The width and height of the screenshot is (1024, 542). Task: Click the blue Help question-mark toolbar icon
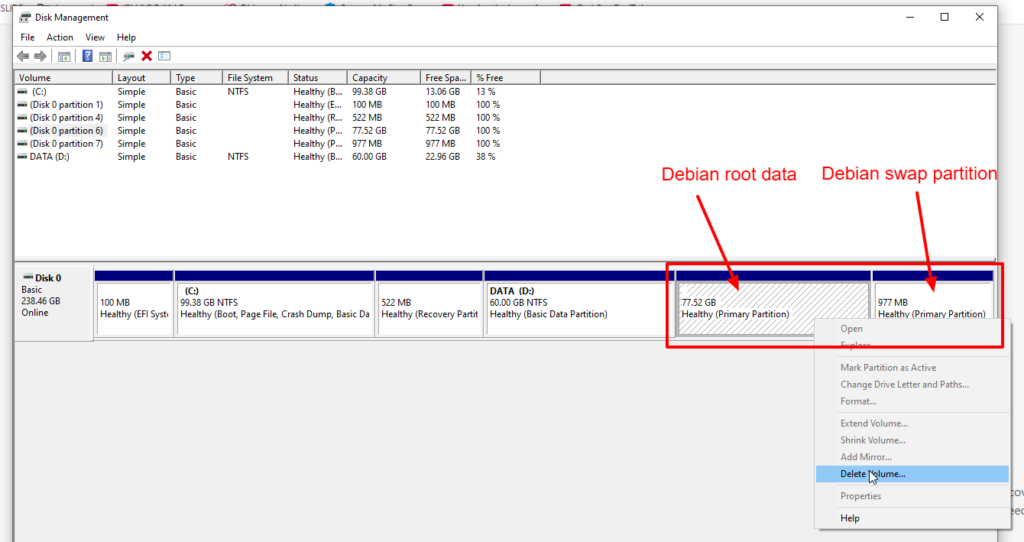pyautogui.click(x=88, y=56)
